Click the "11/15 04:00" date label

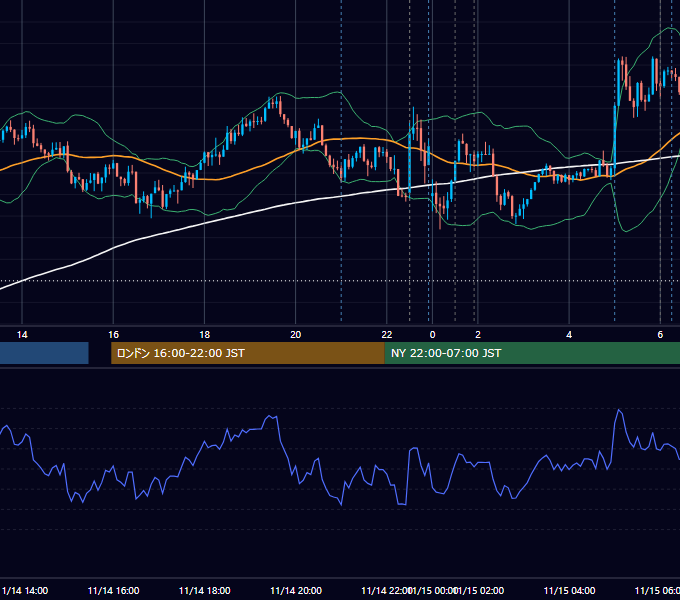[569, 590]
